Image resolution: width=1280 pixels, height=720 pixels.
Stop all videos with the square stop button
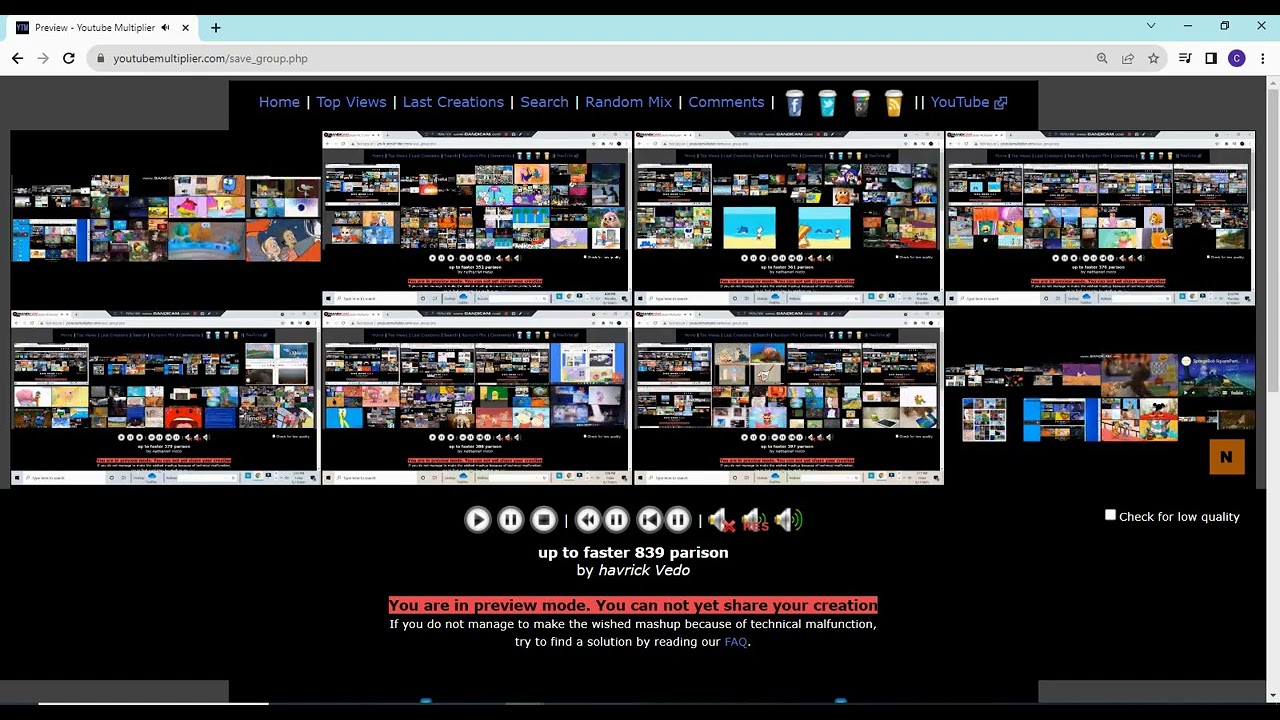(543, 519)
